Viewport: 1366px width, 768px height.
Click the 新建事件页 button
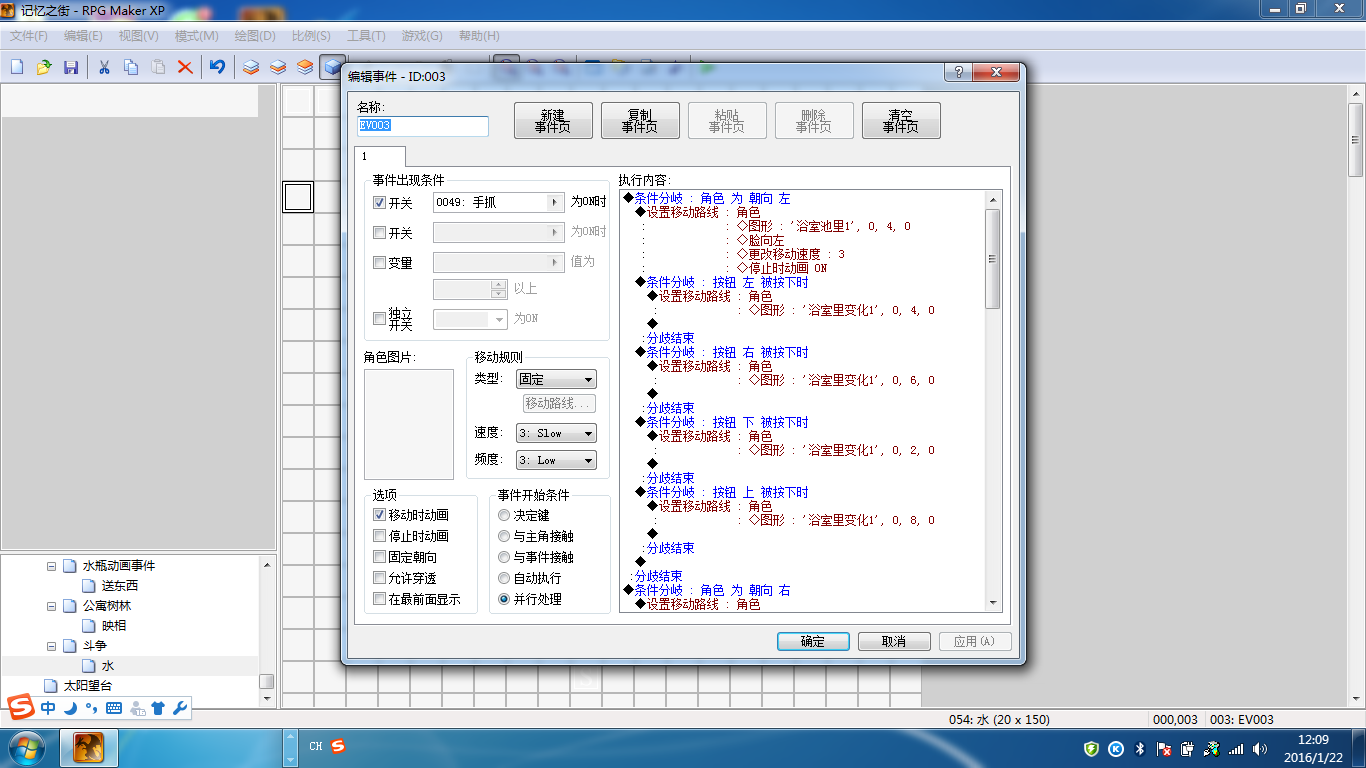(553, 121)
